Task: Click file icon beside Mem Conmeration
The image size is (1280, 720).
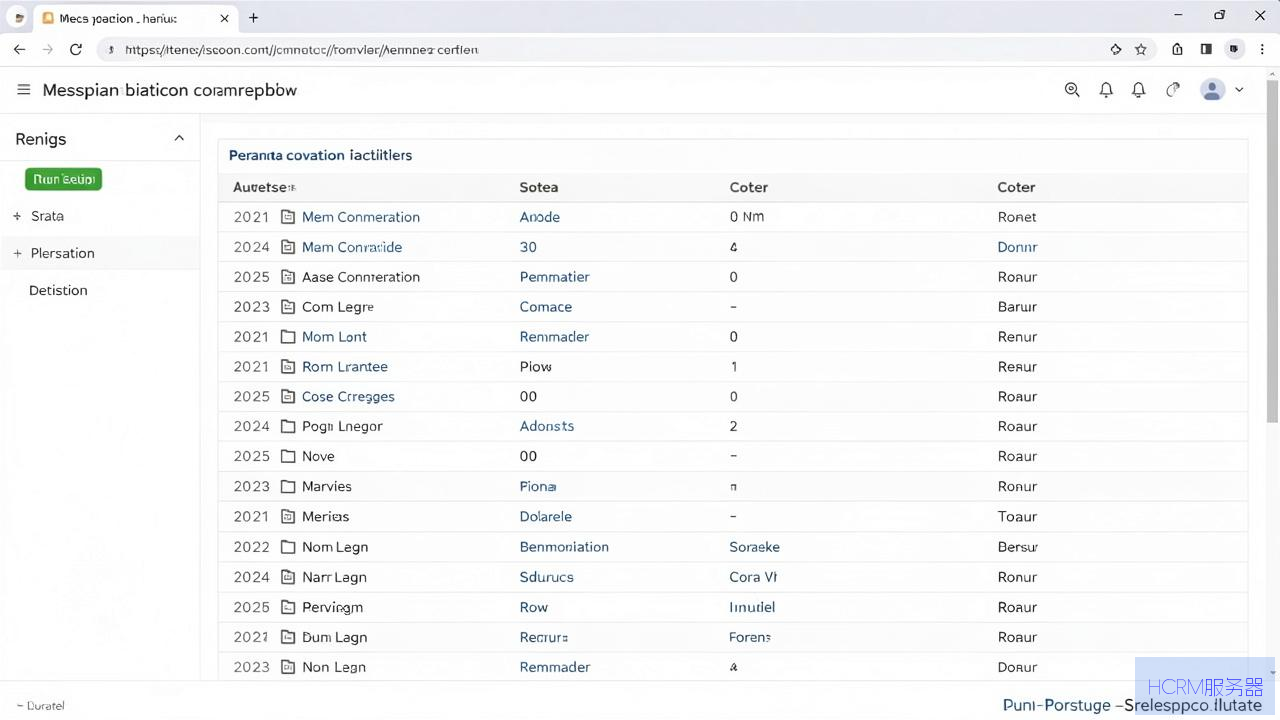Action: 288,217
